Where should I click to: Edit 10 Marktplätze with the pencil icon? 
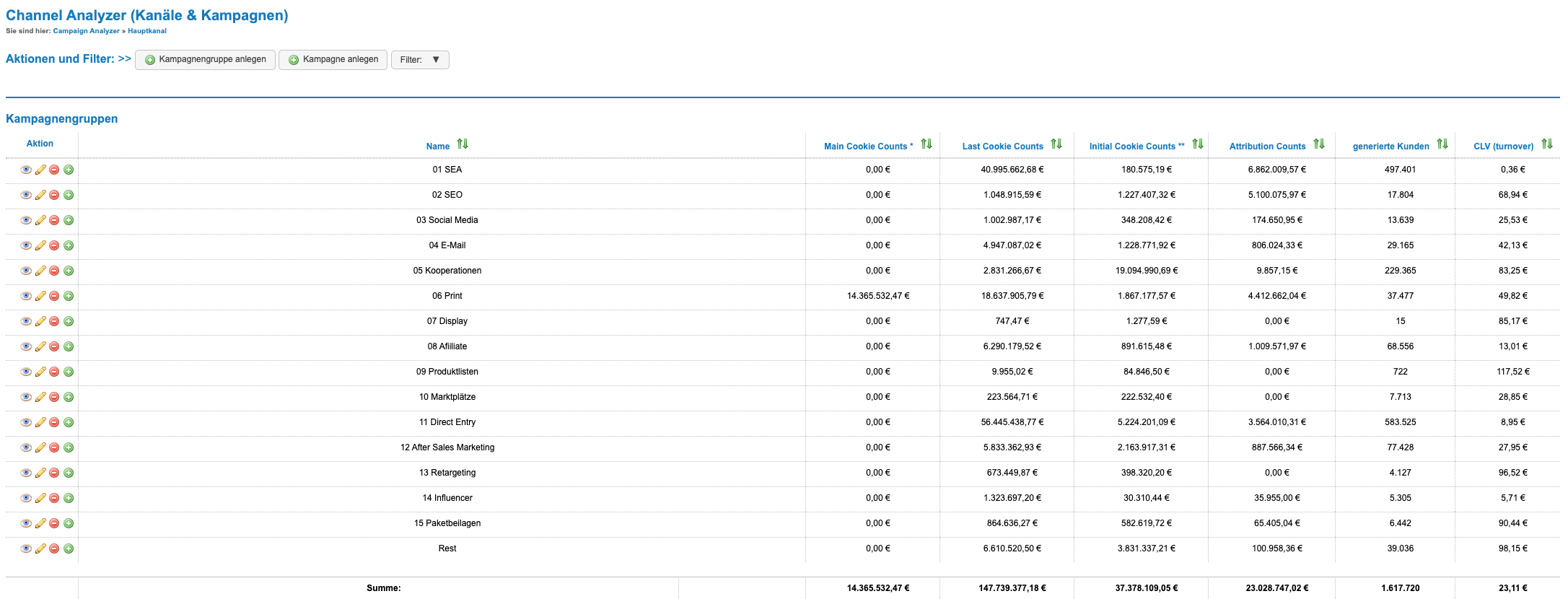click(40, 397)
